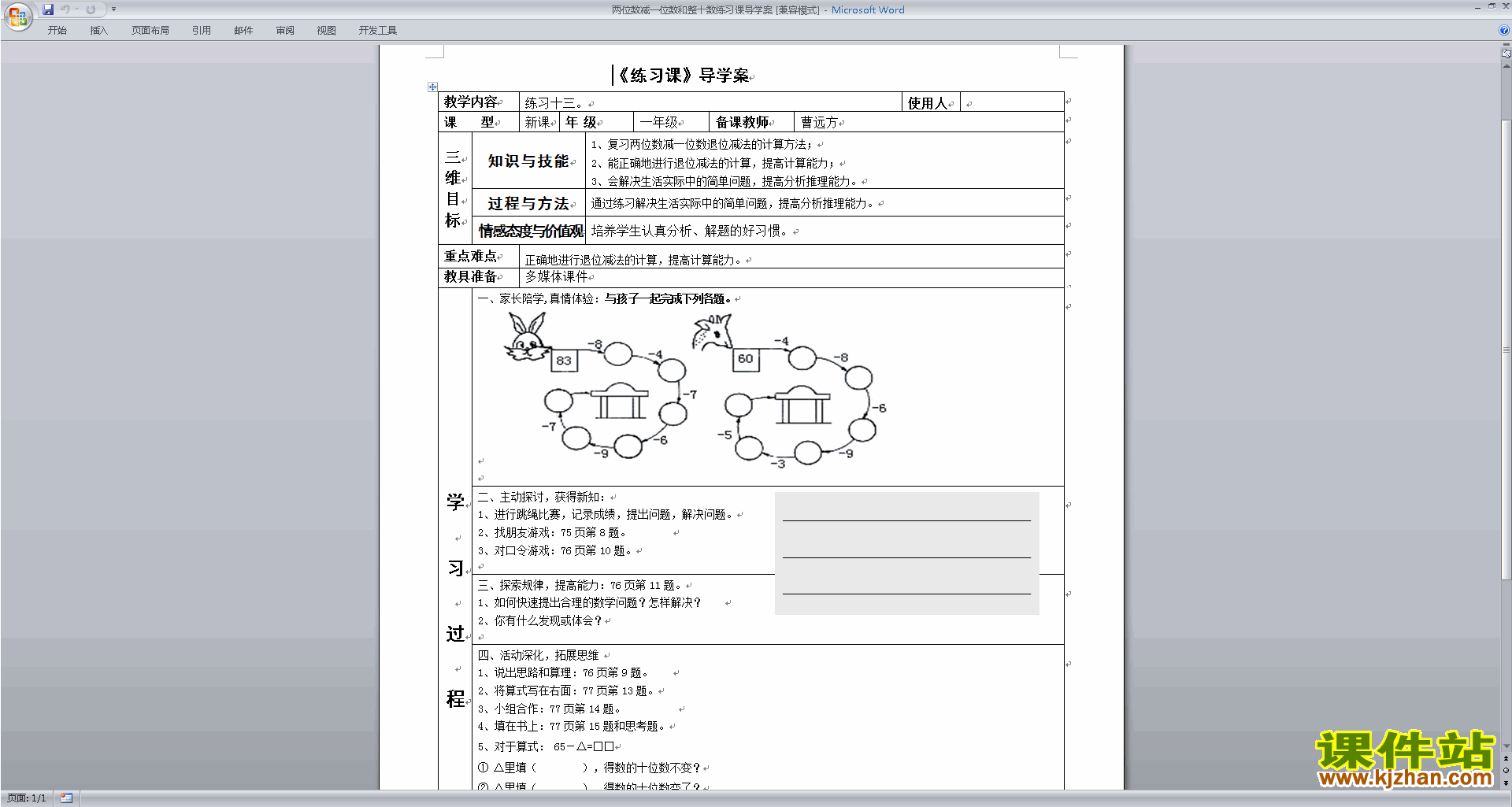Viewport: 1512px width, 807px height.
Task: Open the 插入 ribbon tab
Action: 98,31
